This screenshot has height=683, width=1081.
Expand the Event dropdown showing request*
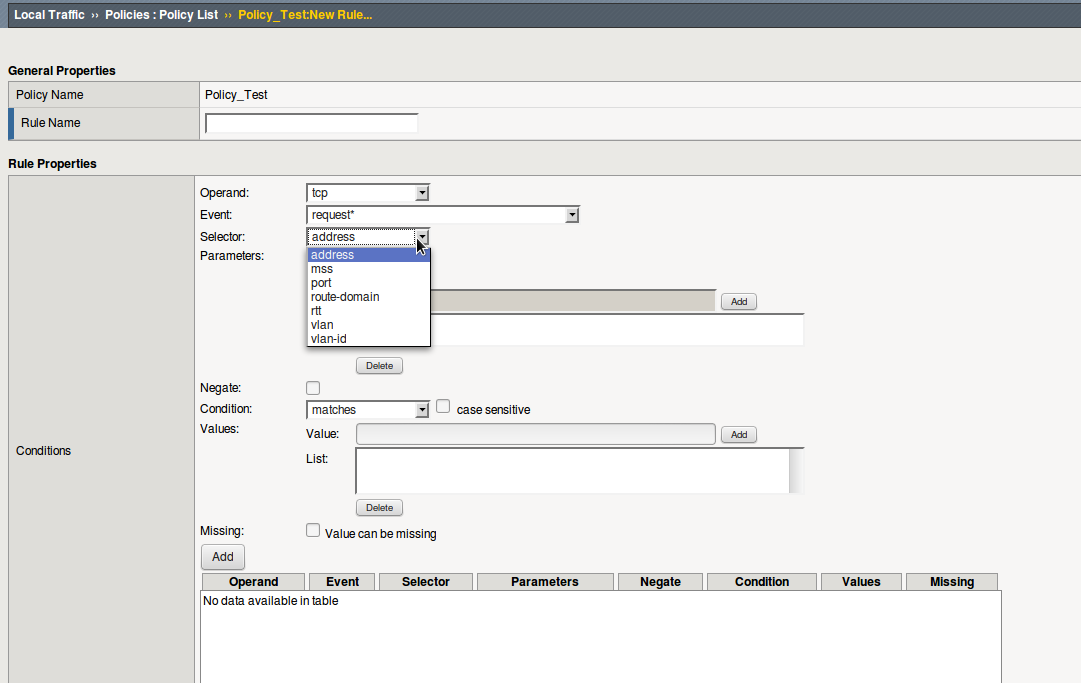442,215
